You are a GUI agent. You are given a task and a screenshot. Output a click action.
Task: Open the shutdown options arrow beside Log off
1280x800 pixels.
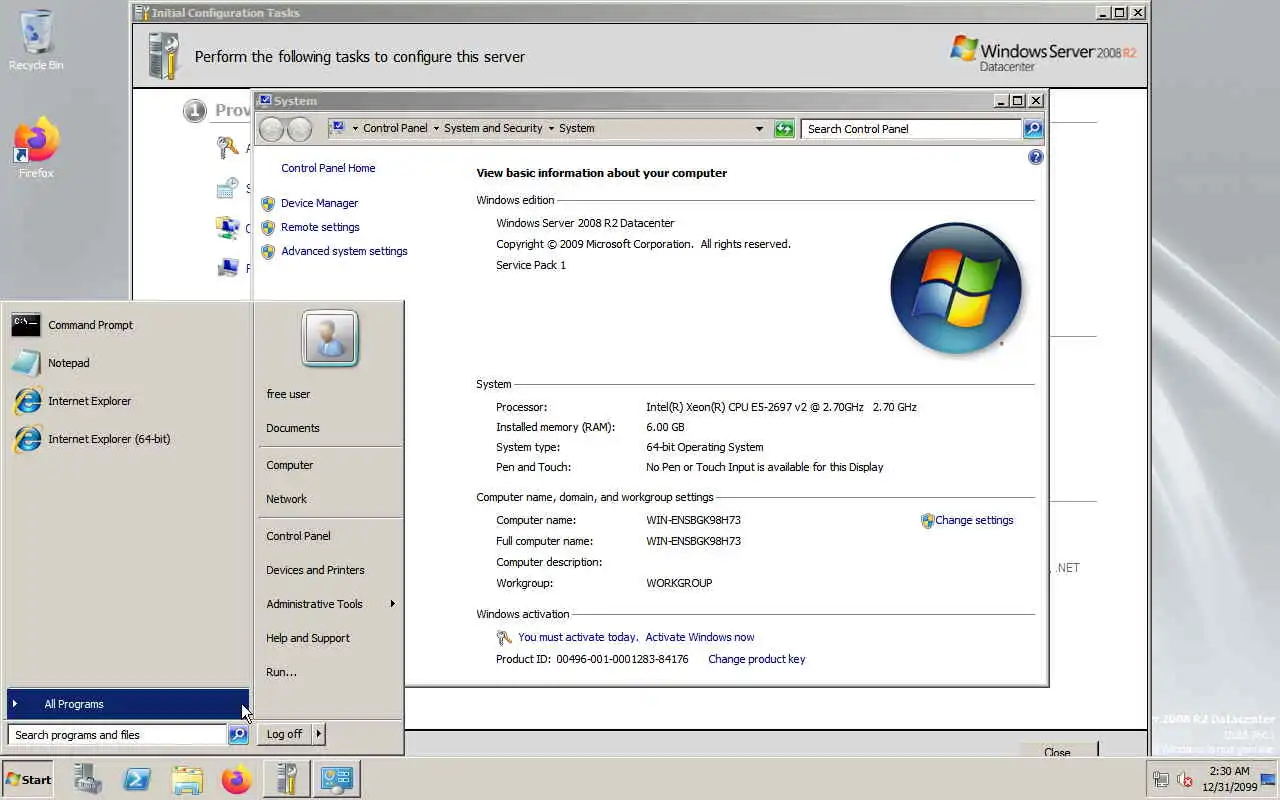pos(319,734)
